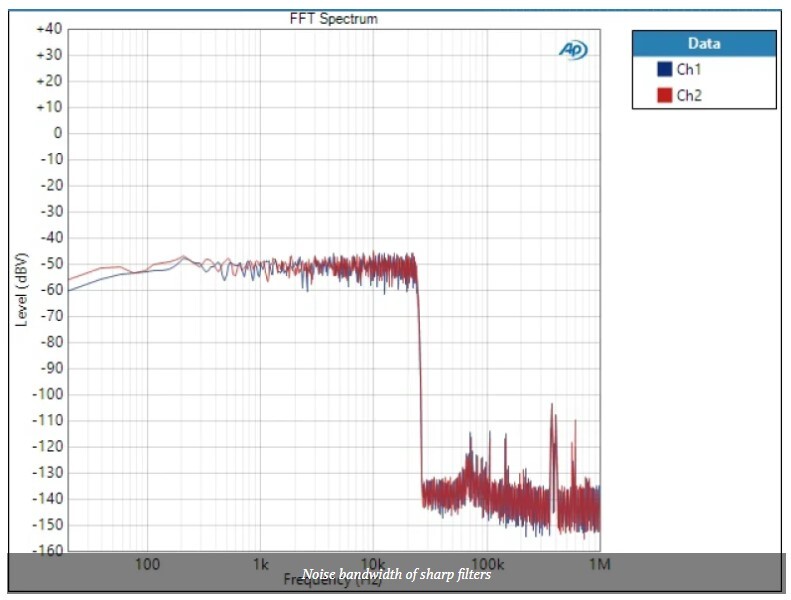791x600 pixels.
Task: Select the Ch2 legend label
Action: 689,95
